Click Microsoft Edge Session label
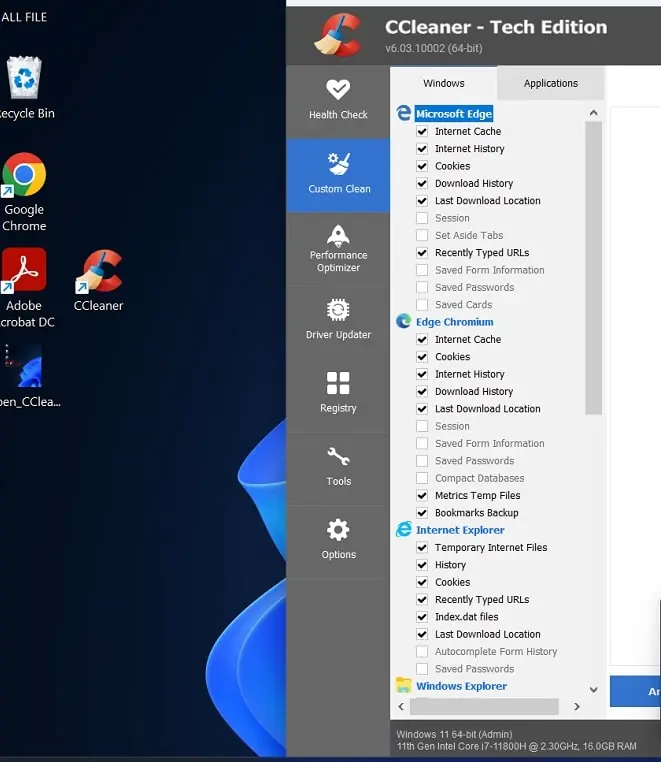661x762 pixels. (452, 218)
